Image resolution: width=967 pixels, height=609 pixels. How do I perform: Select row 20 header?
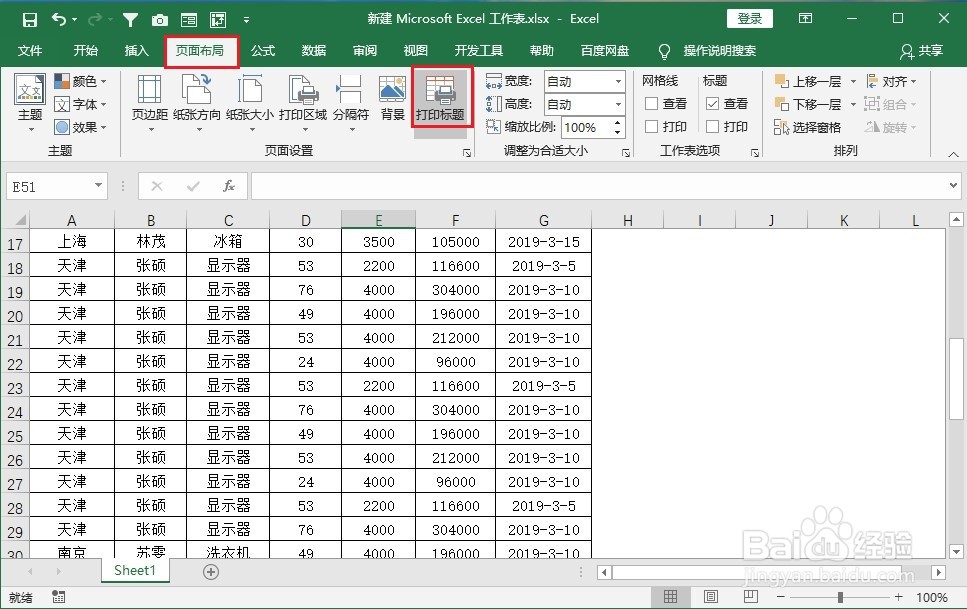15,315
